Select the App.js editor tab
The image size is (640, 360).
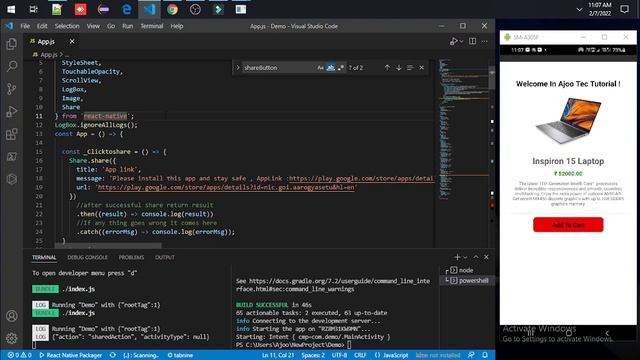pos(46,42)
